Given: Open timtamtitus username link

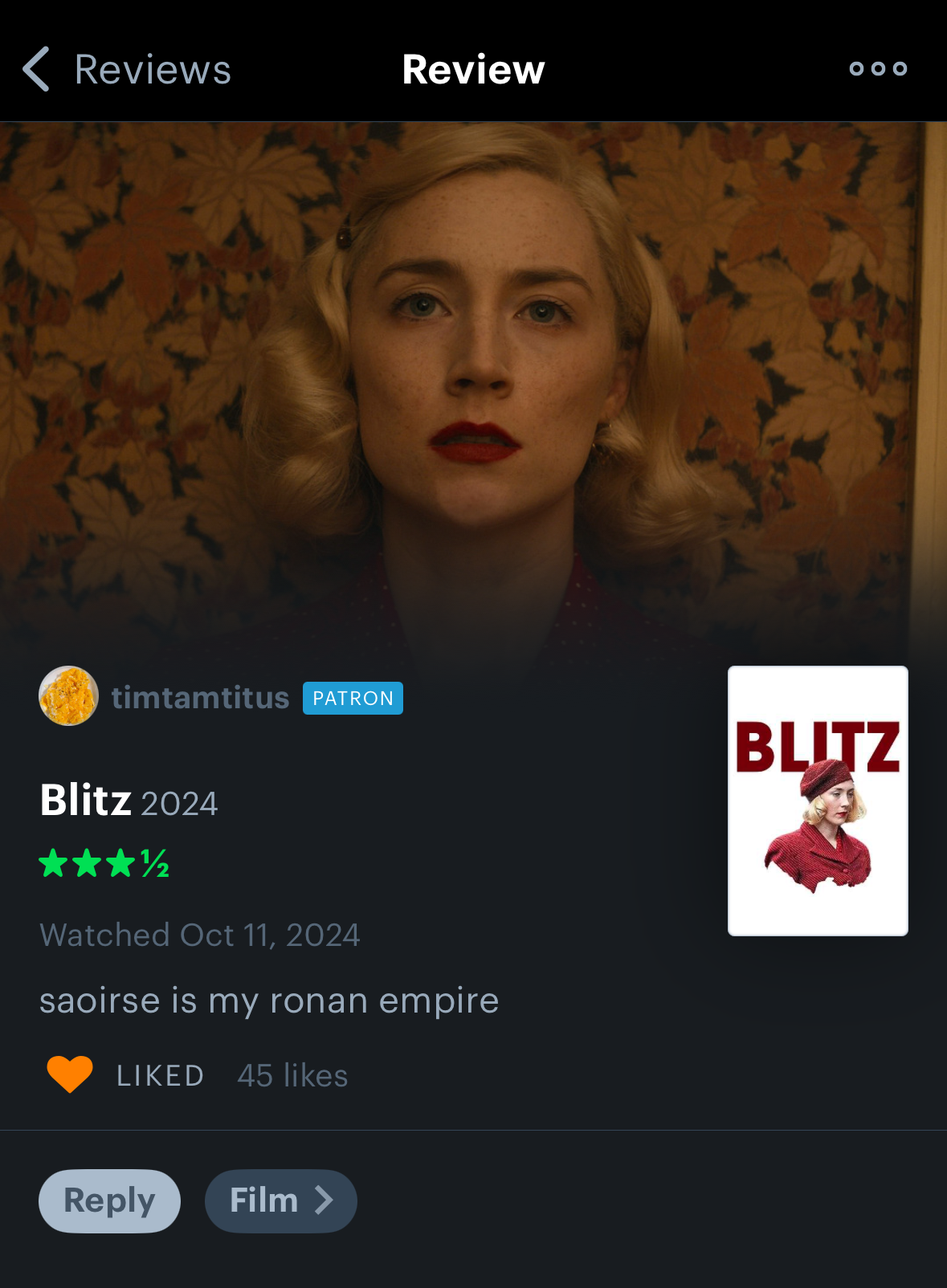Looking at the screenshot, I should tap(200, 698).
